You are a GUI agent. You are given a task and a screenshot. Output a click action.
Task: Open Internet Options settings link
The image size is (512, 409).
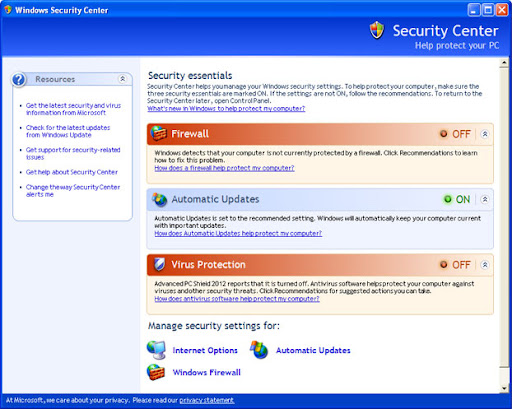[205, 350]
